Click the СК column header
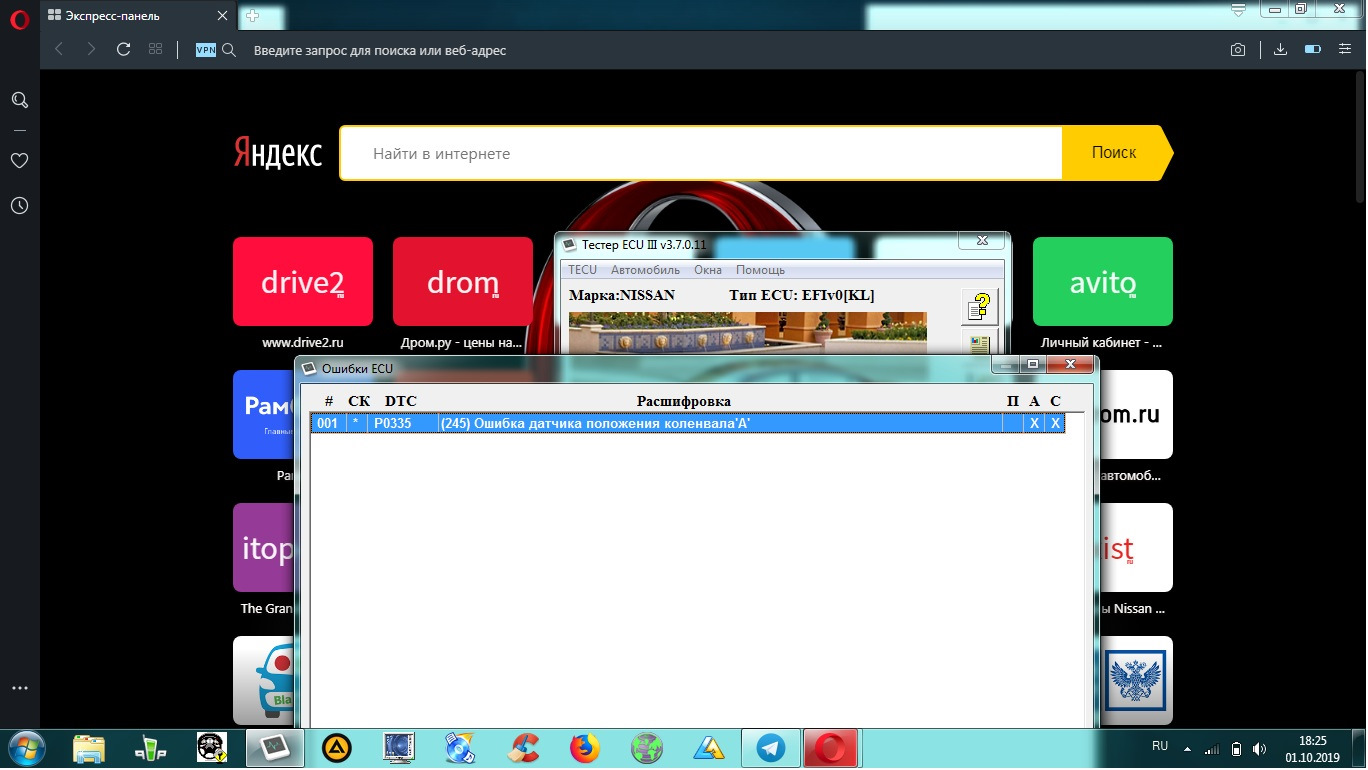This screenshot has height=770, width=1368. click(x=358, y=401)
